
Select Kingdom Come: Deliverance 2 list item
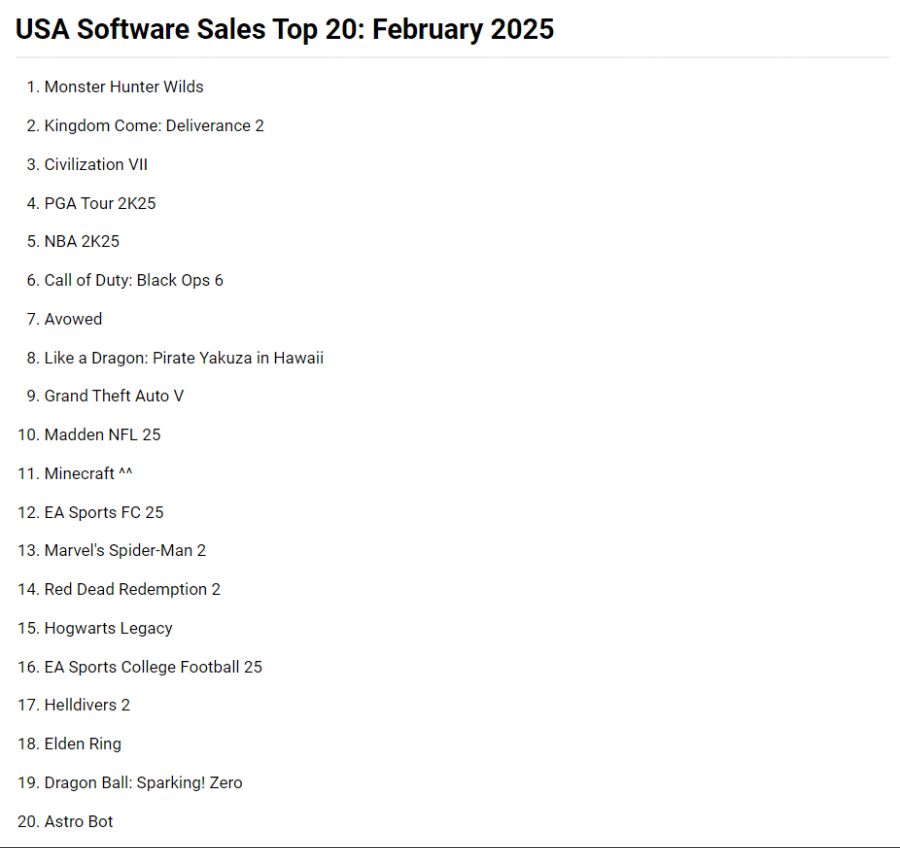coord(154,126)
